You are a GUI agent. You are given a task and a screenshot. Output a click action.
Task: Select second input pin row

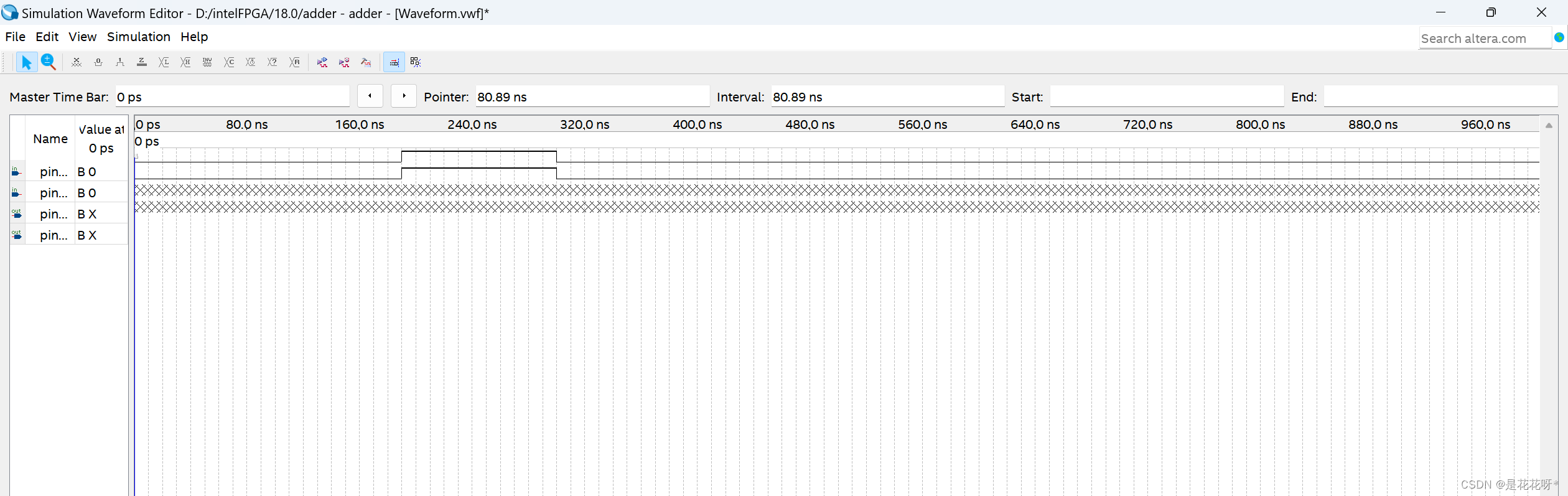(69, 193)
